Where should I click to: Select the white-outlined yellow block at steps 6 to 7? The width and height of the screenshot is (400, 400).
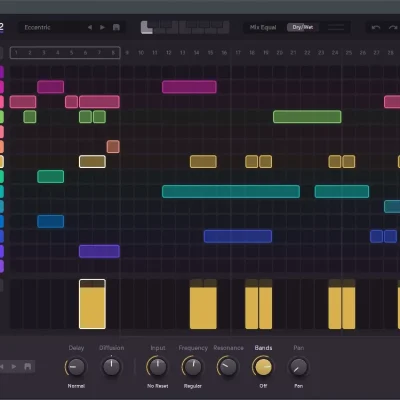pos(92,162)
